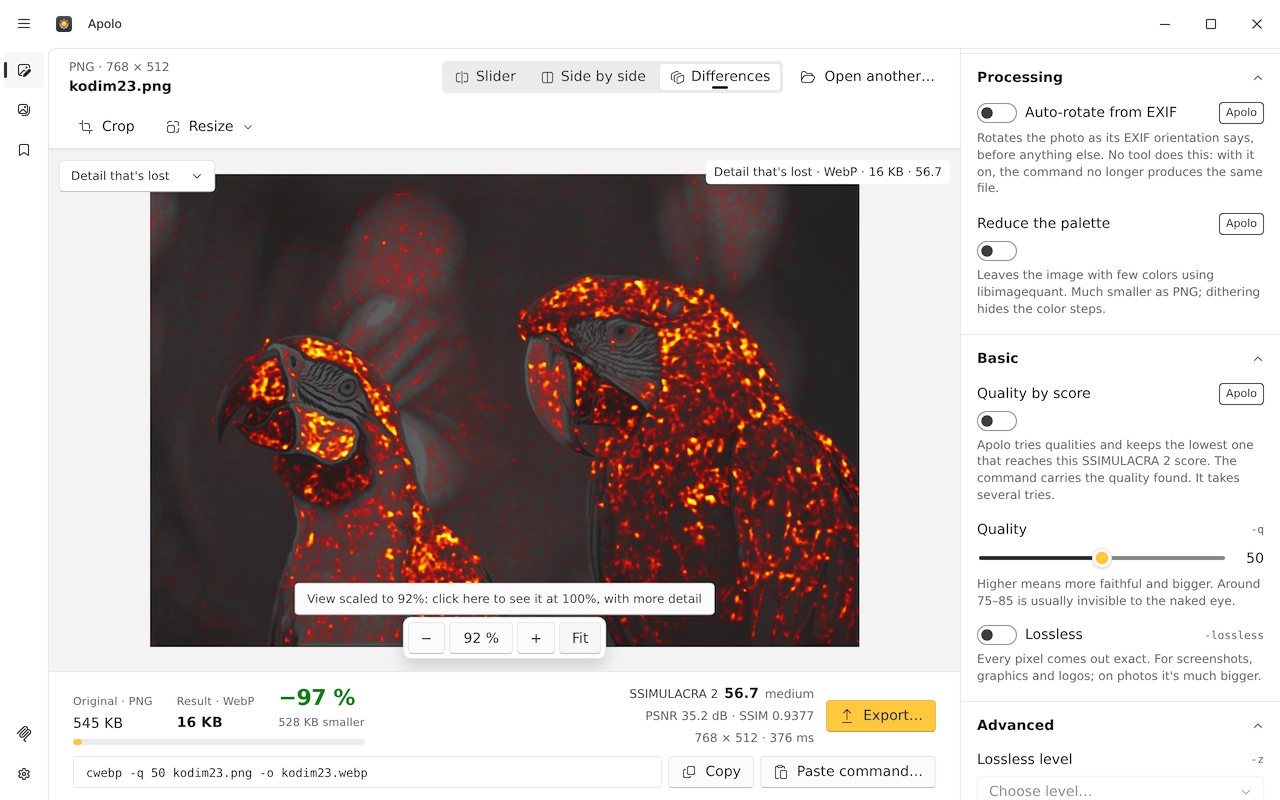Click the Apolo badge beside Auto-rotate
1280x800 pixels.
(1241, 113)
